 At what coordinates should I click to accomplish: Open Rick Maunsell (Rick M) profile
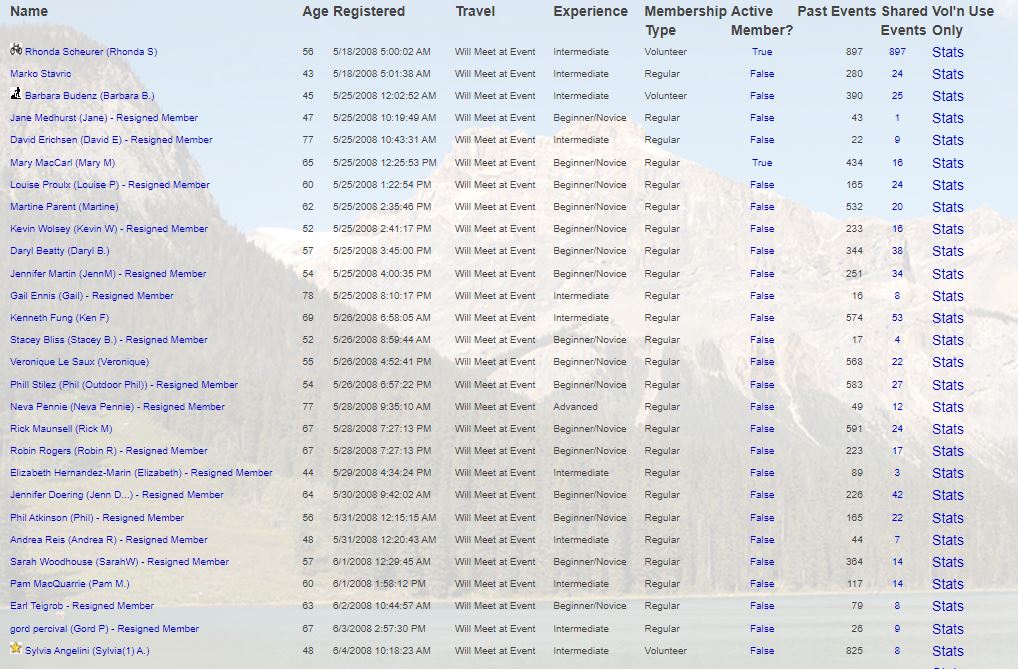tap(61, 429)
